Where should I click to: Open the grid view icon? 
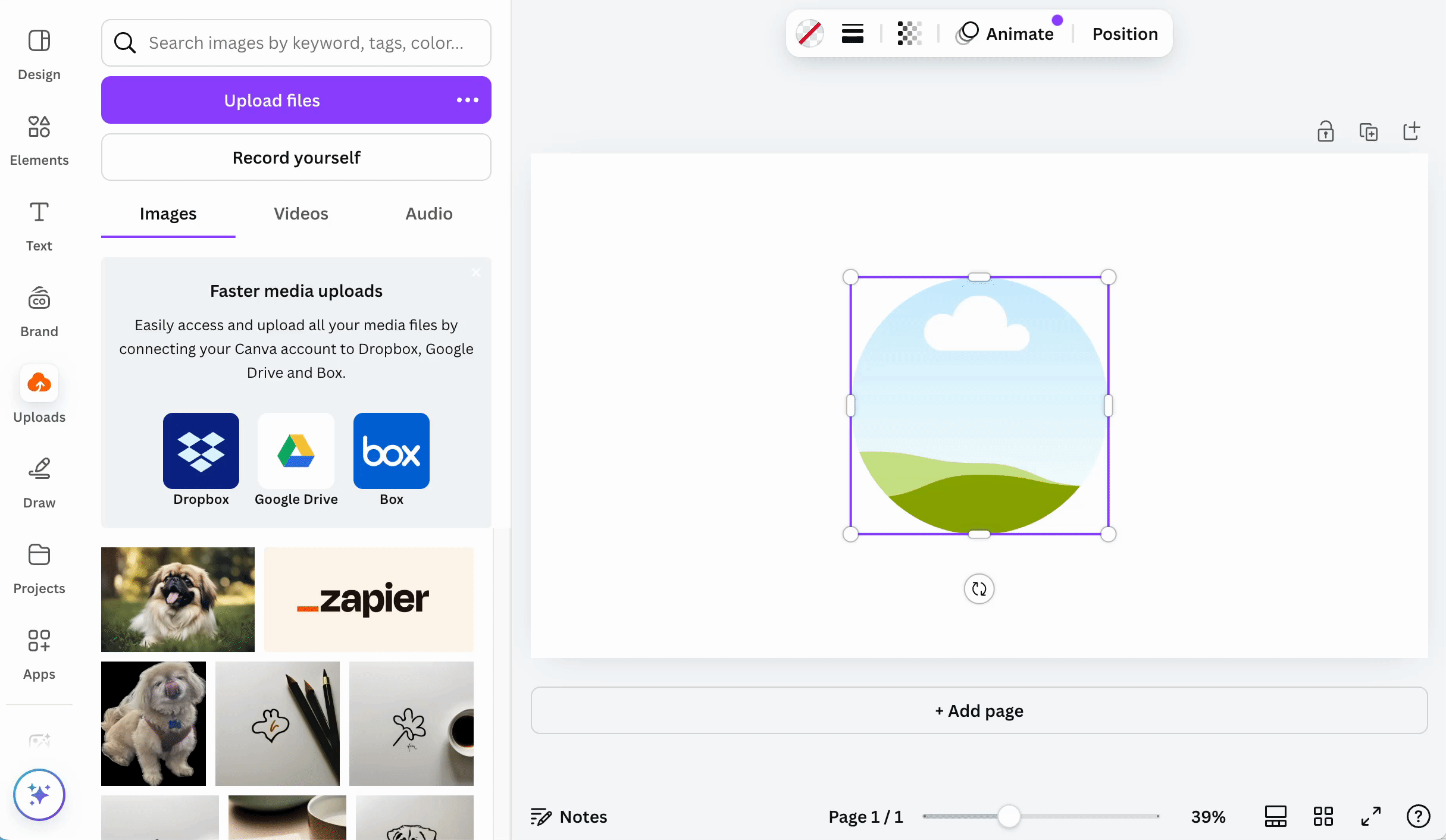pyautogui.click(x=1323, y=816)
